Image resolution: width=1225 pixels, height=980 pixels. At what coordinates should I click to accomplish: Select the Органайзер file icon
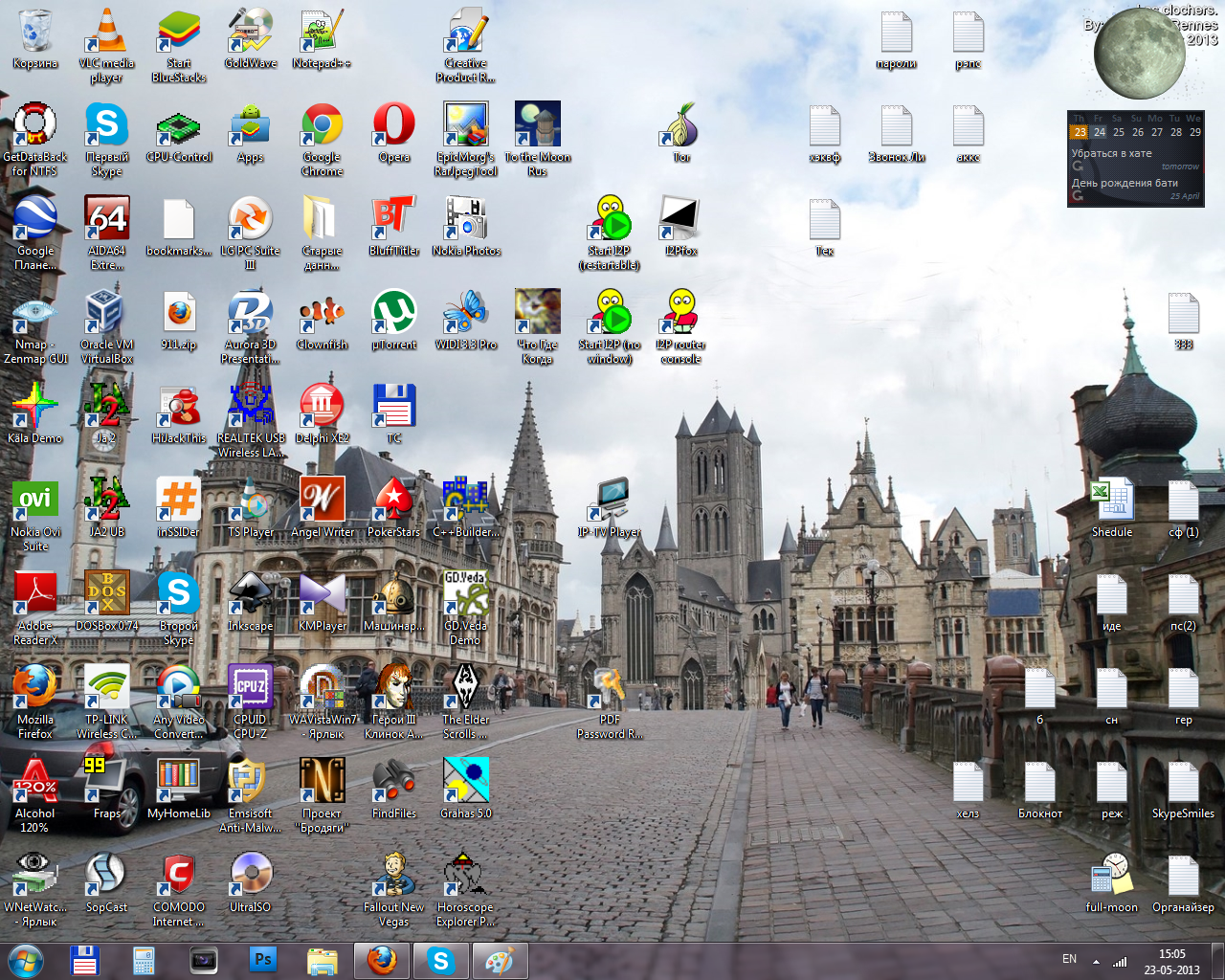click(1184, 883)
